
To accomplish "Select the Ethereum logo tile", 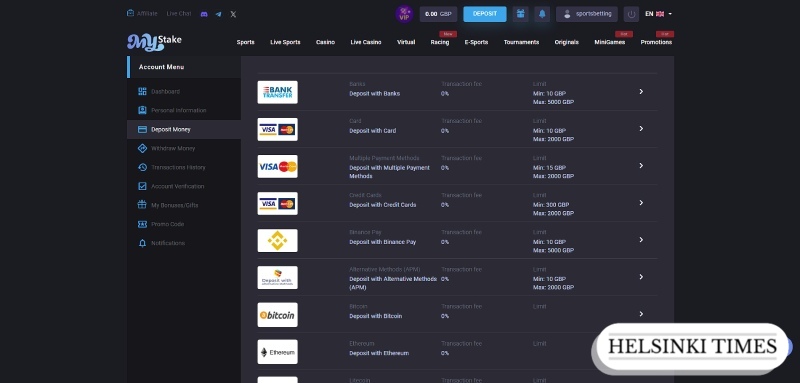I will click(x=278, y=352).
